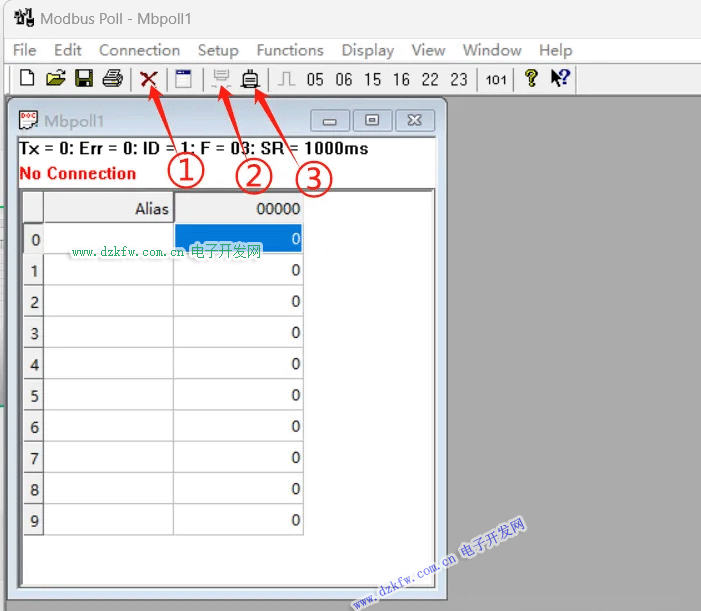Click row header number 9
Image resolution: width=701 pixels, height=611 pixels.
[x=34, y=520]
